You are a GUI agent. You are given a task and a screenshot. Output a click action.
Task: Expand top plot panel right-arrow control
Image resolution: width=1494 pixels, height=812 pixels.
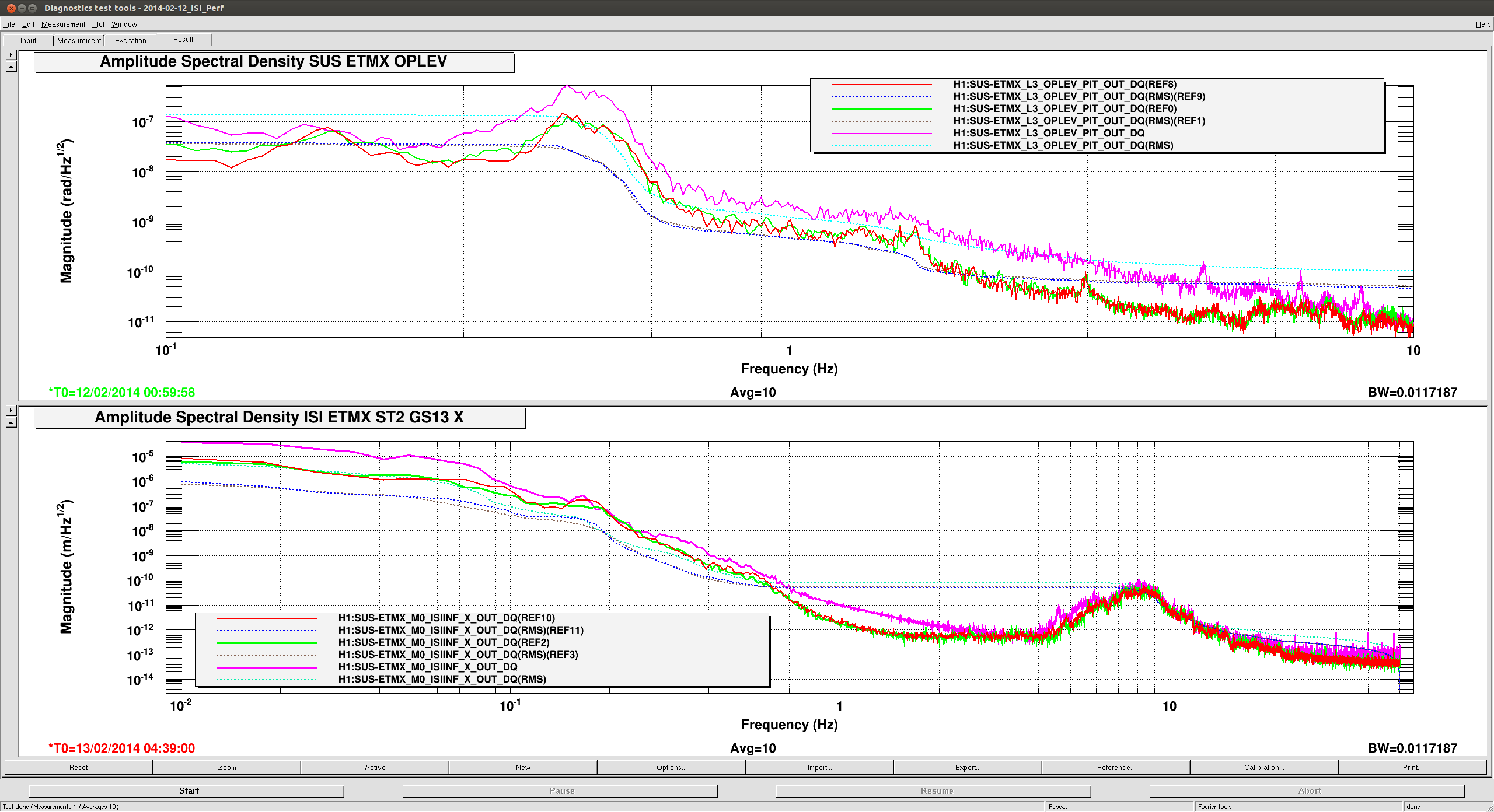tap(11, 54)
